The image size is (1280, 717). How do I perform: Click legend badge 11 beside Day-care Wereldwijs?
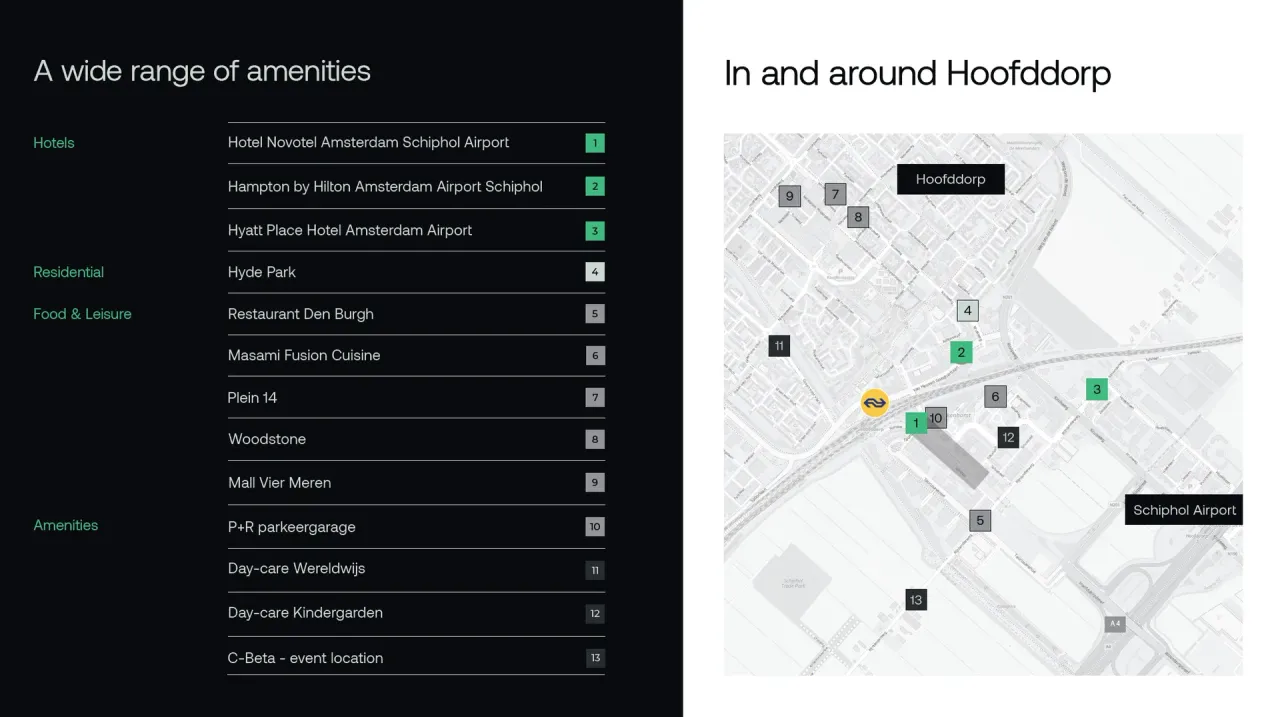(x=595, y=571)
